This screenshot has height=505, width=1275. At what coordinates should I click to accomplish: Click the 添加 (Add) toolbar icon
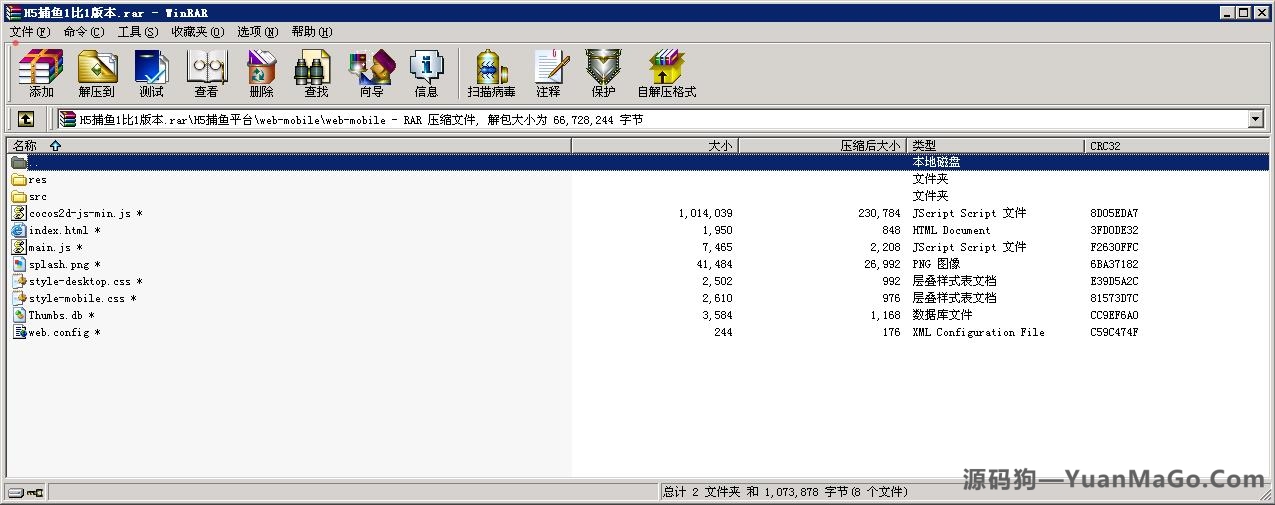41,73
